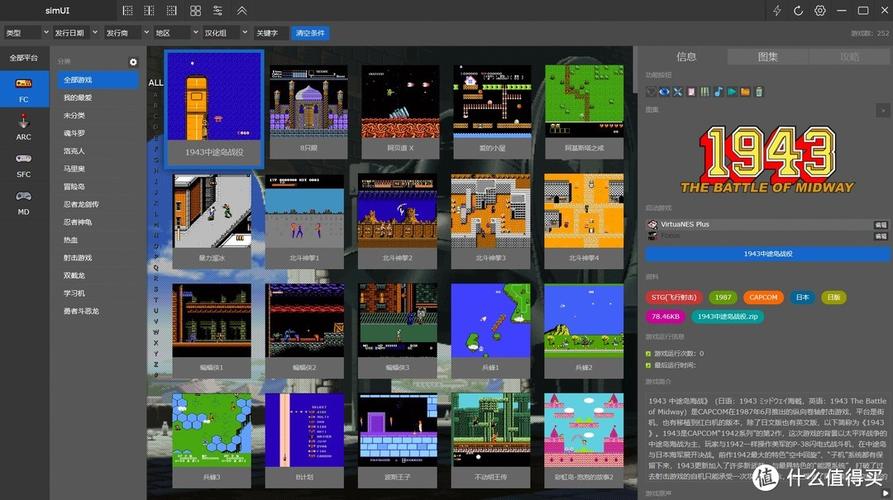Switch to the 图集 tab

pos(768,57)
